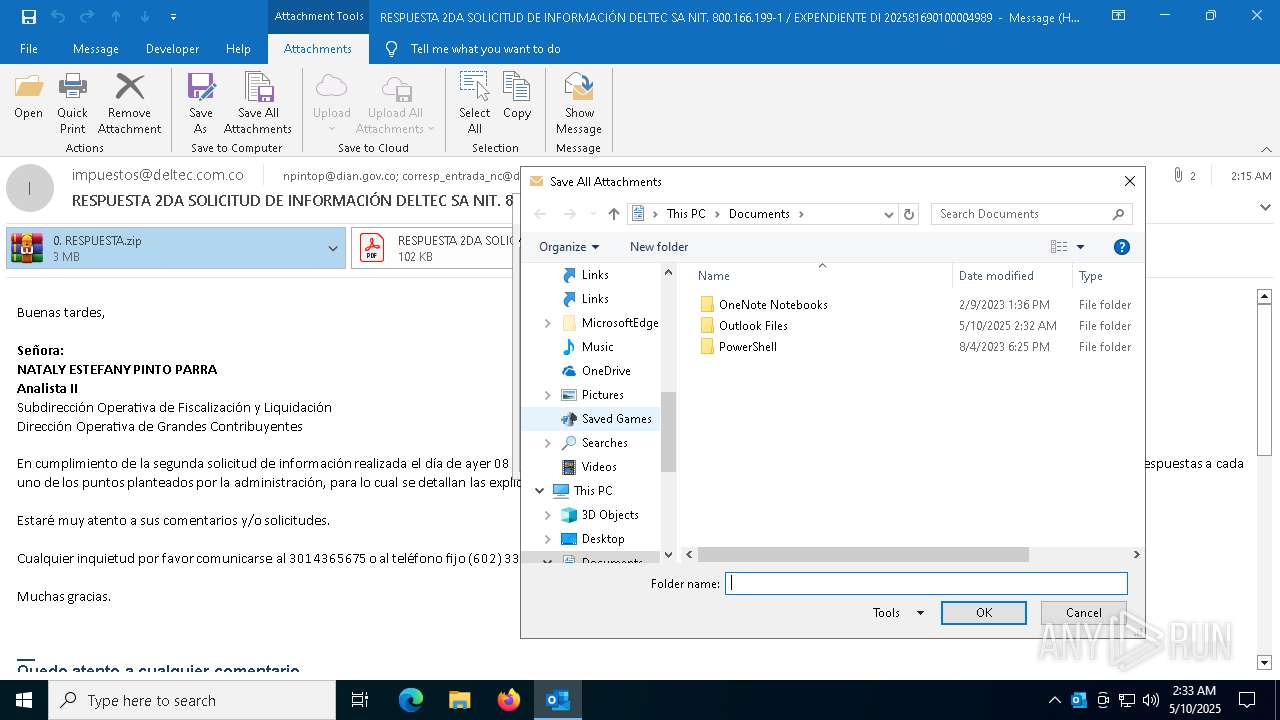Confirm the dialog with OK
Viewport: 1280px width, 720px height.
tap(984, 613)
